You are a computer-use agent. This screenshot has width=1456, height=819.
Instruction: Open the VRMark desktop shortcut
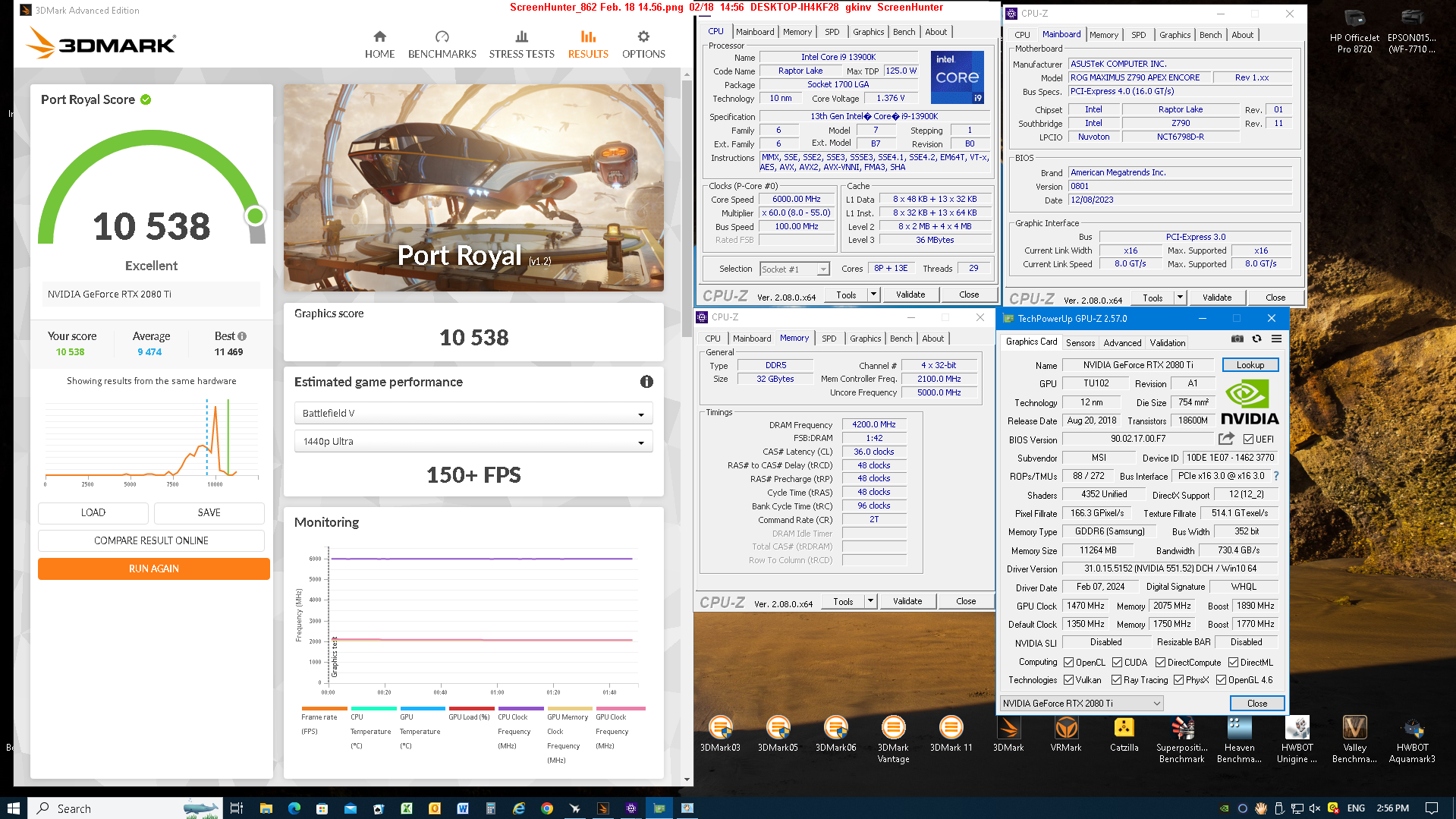pyautogui.click(x=1066, y=734)
